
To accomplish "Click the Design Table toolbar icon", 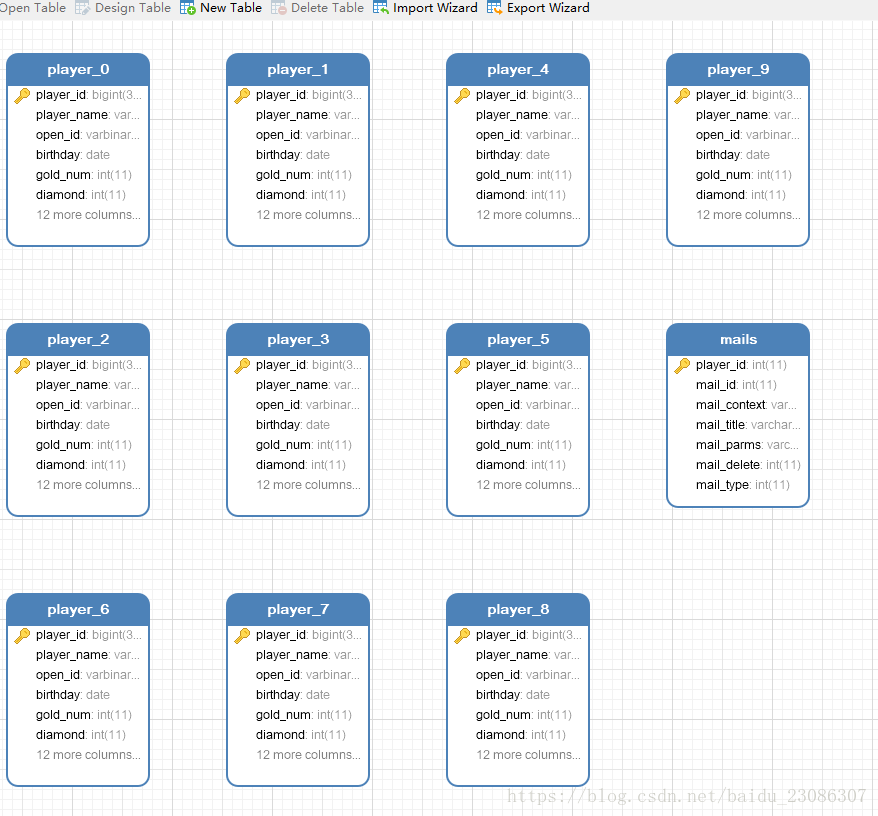I will tap(82, 8).
